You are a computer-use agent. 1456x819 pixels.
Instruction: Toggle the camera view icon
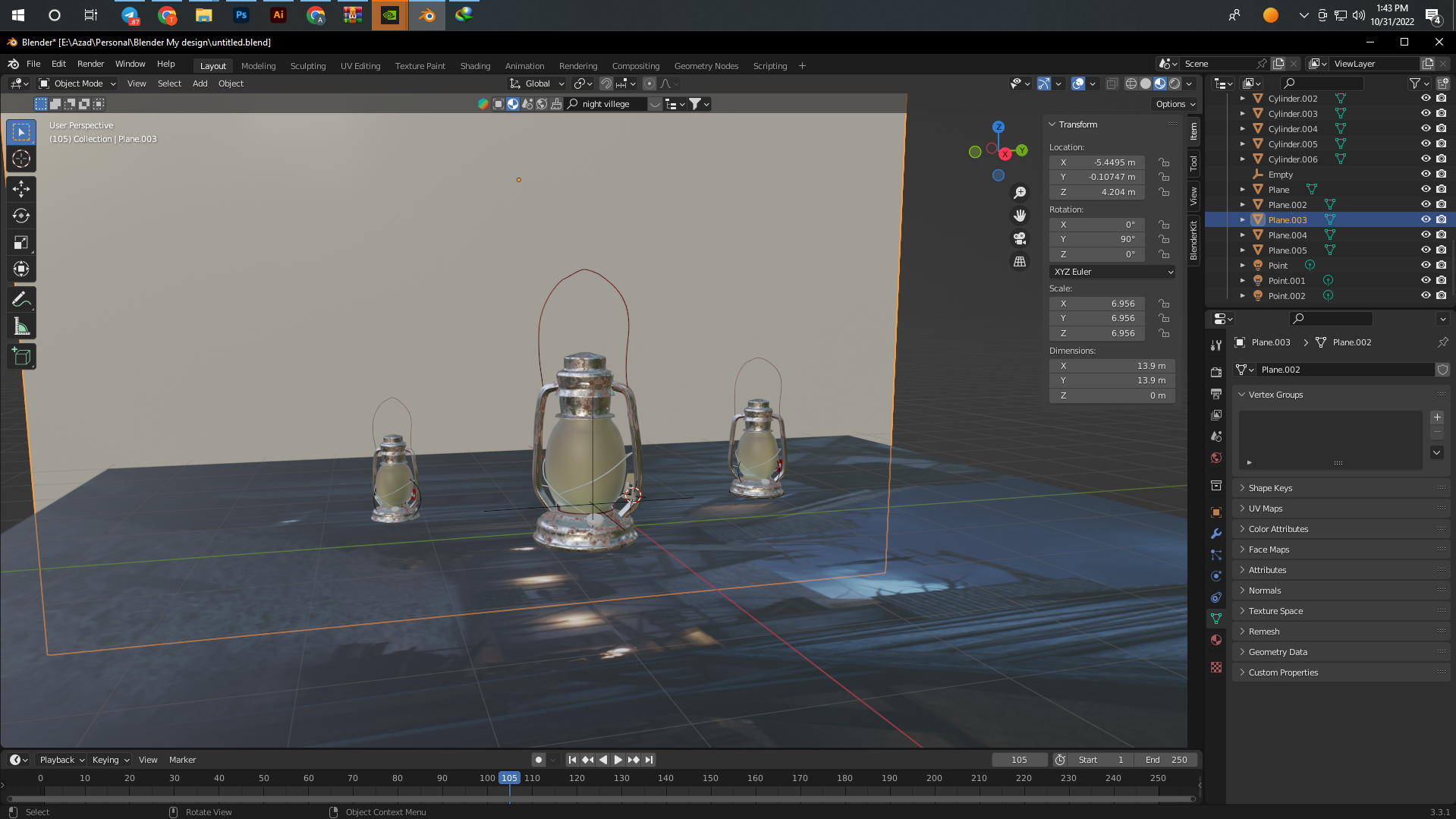point(1020,238)
